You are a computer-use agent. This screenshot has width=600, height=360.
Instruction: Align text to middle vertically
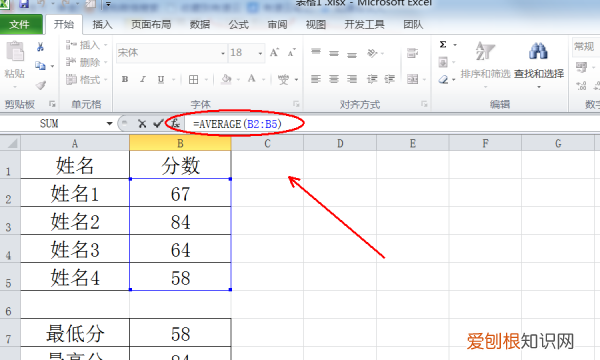(334, 53)
